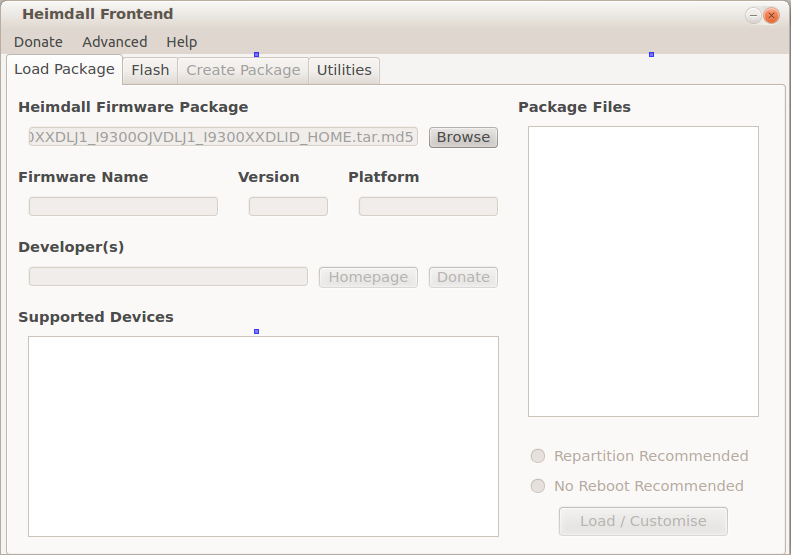
Task: Switch to the Load Package tab
Action: point(65,69)
